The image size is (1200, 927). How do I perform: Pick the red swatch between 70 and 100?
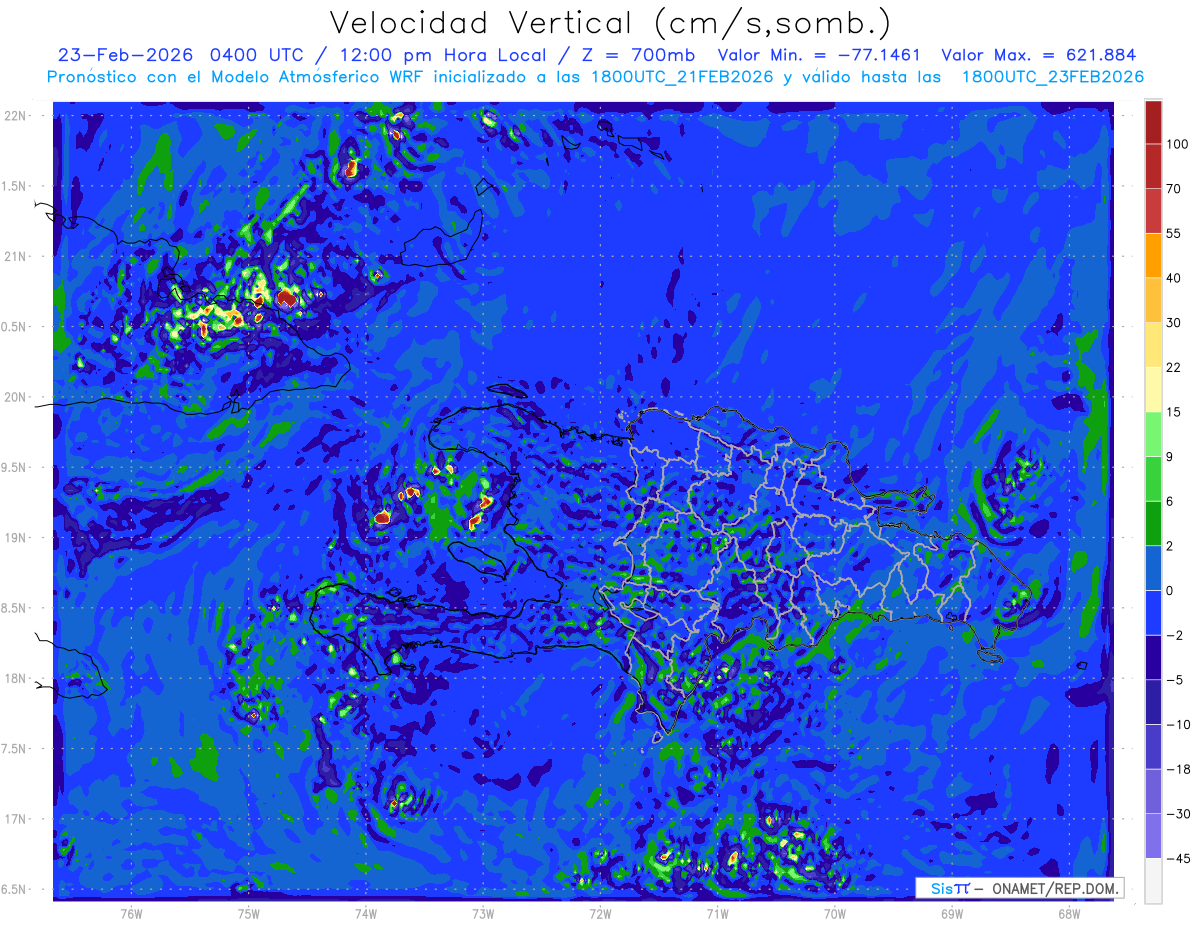(1153, 166)
